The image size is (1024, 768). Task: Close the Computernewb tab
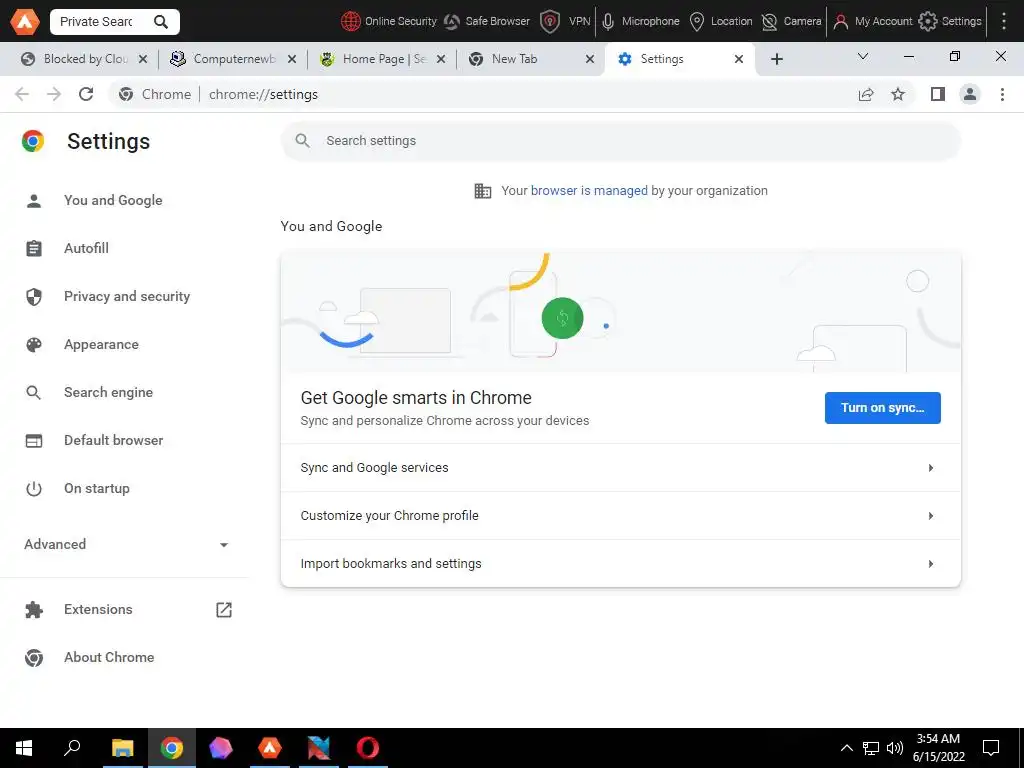tap(292, 59)
